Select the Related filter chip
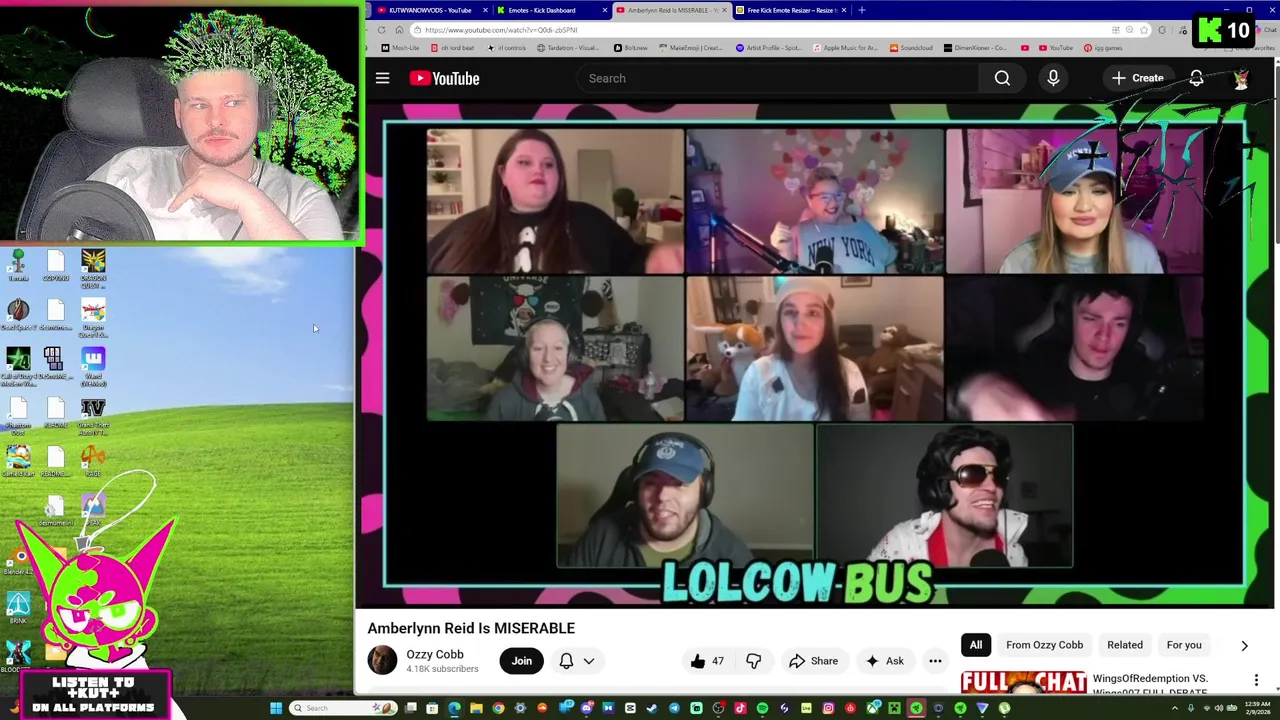 pos(1125,645)
